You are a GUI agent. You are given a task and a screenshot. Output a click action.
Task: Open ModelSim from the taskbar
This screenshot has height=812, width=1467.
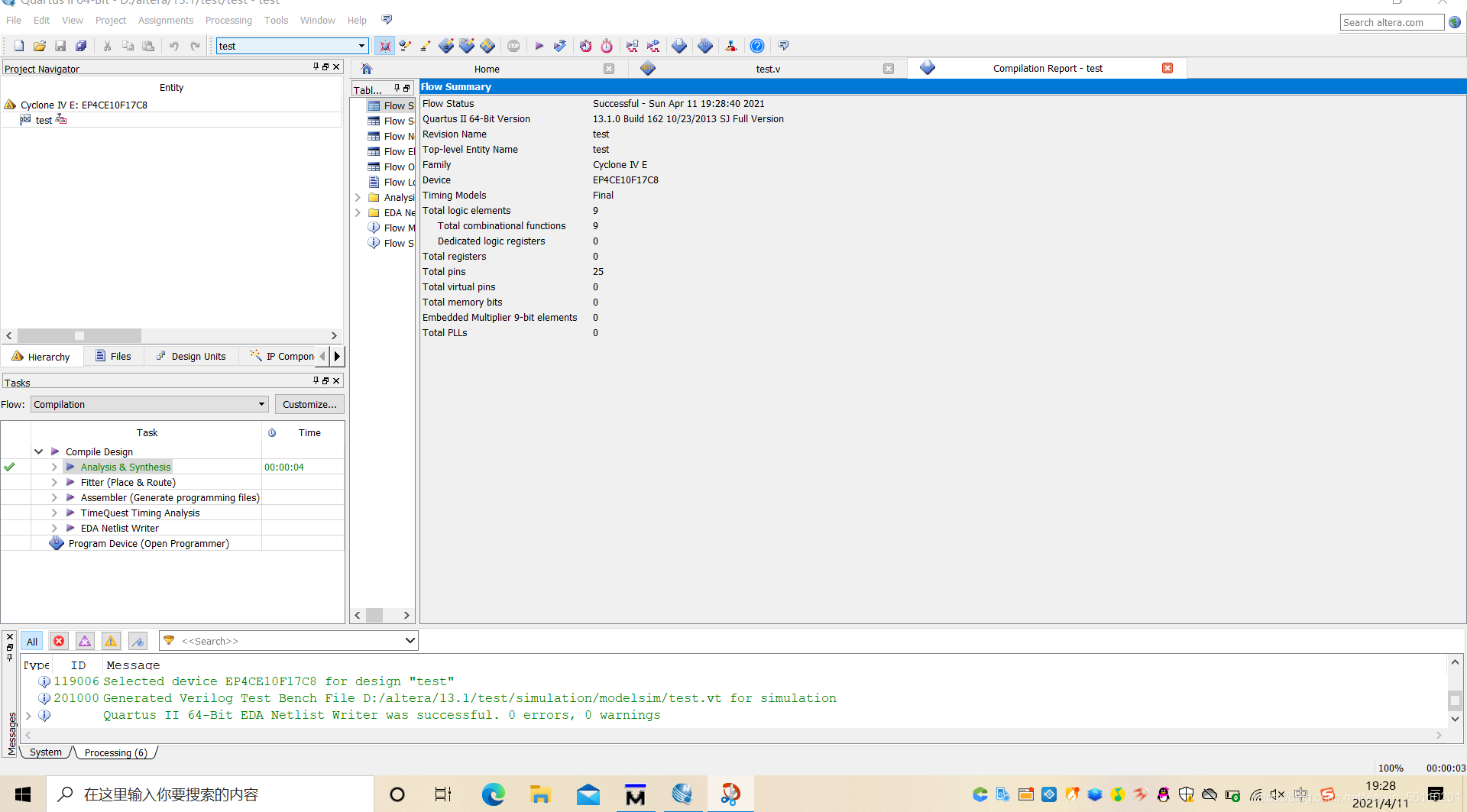coord(635,794)
